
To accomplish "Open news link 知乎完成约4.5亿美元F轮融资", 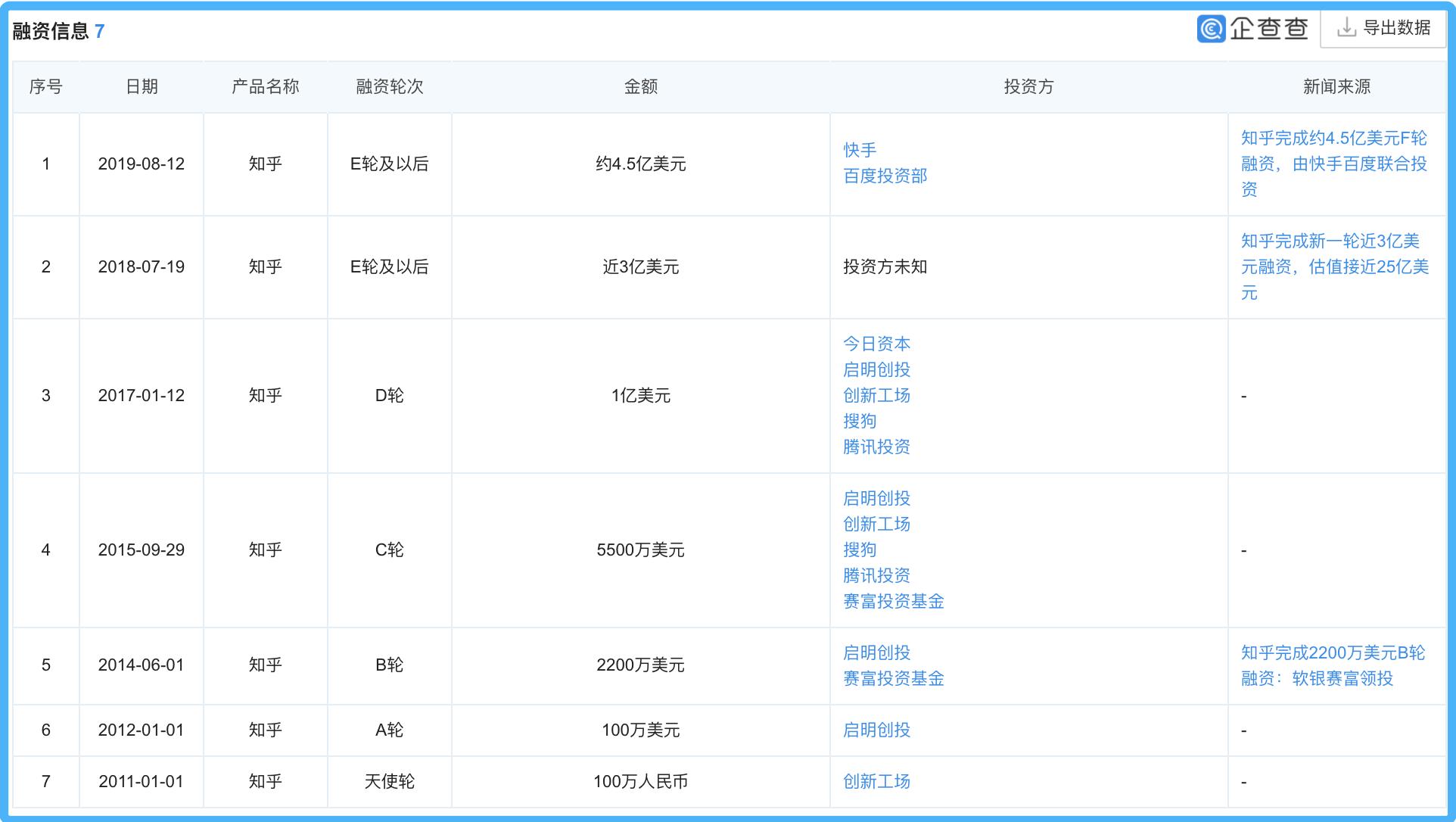I will coord(1334,164).
